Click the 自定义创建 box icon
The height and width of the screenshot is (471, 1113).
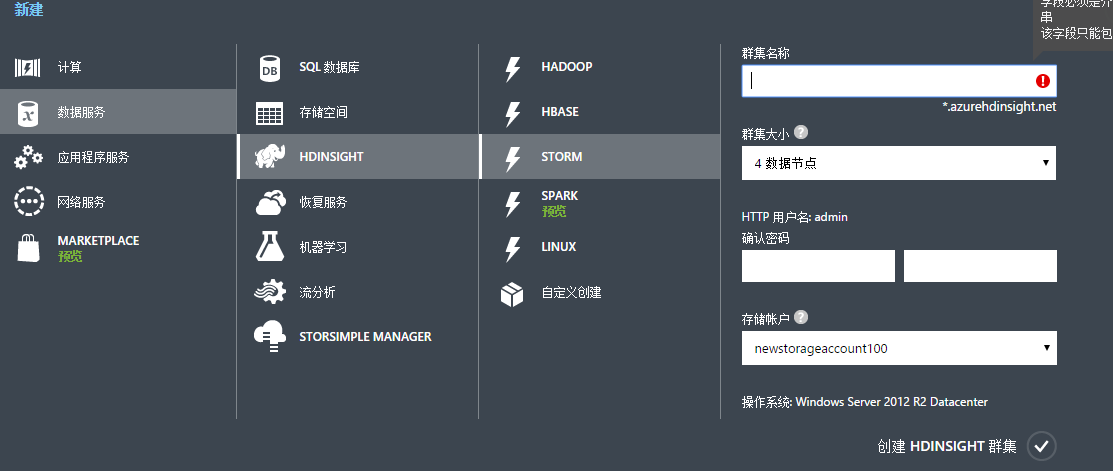pos(512,293)
